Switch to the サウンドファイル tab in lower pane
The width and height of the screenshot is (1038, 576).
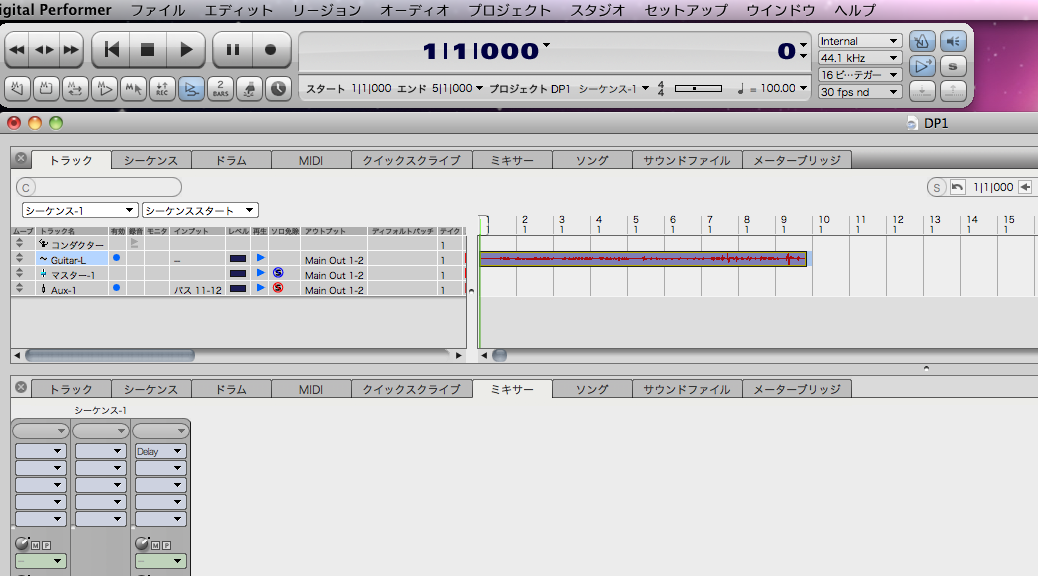686,389
